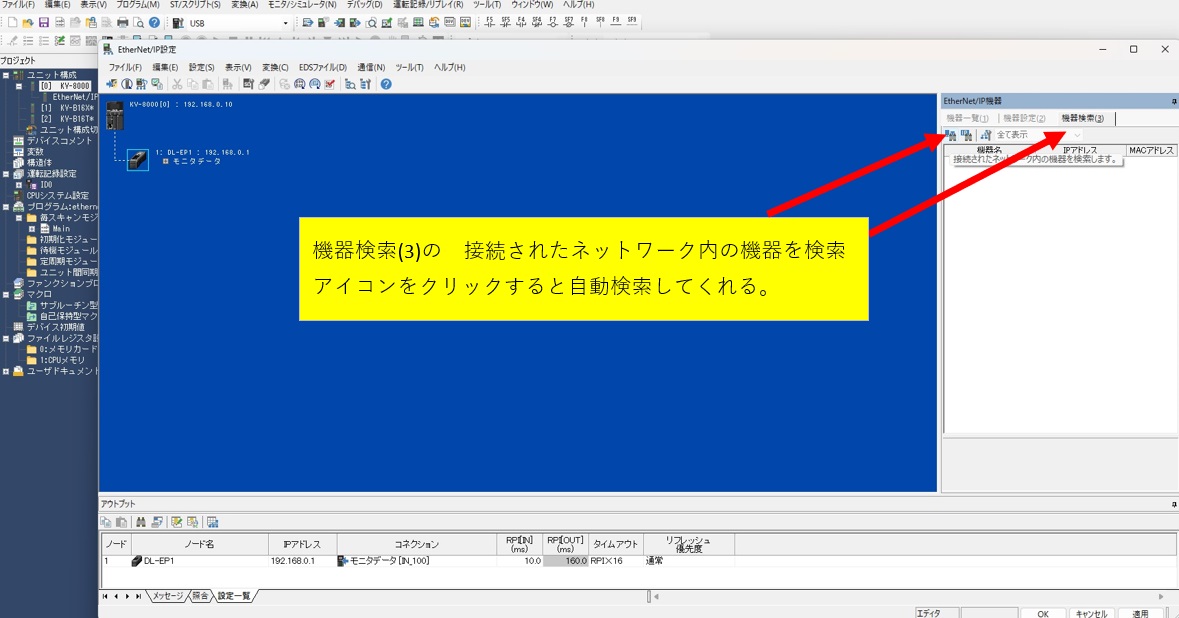The width and height of the screenshot is (1179, 618).
Task: Switch to the 機器一覧(1) tab
Action: click(x=967, y=118)
